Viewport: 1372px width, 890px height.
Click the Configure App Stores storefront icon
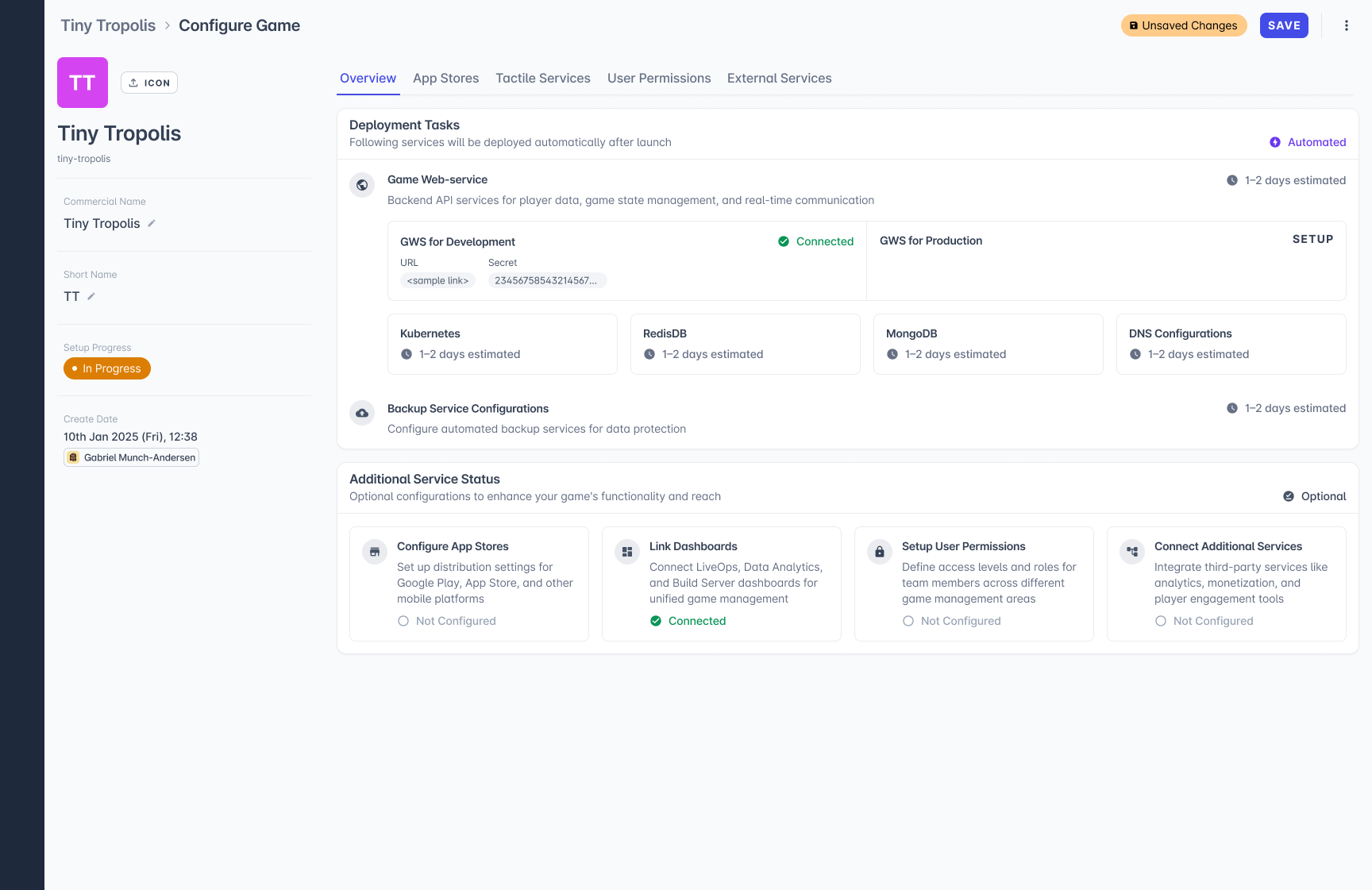click(x=375, y=552)
